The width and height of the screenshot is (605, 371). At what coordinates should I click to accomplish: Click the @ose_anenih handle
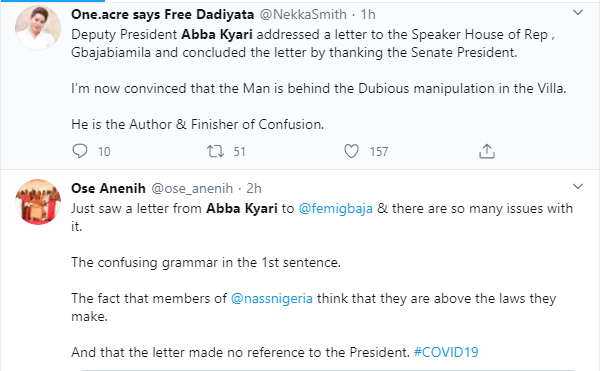point(192,188)
